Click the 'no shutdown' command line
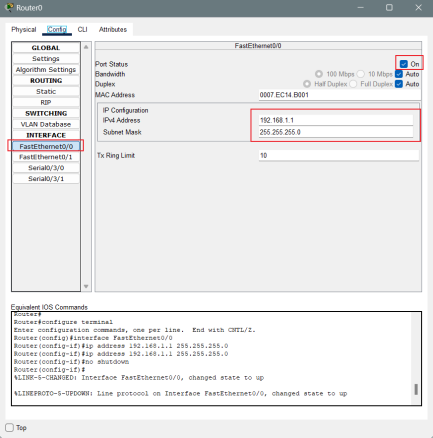Image resolution: width=433 pixels, height=438 pixels. click(71, 362)
